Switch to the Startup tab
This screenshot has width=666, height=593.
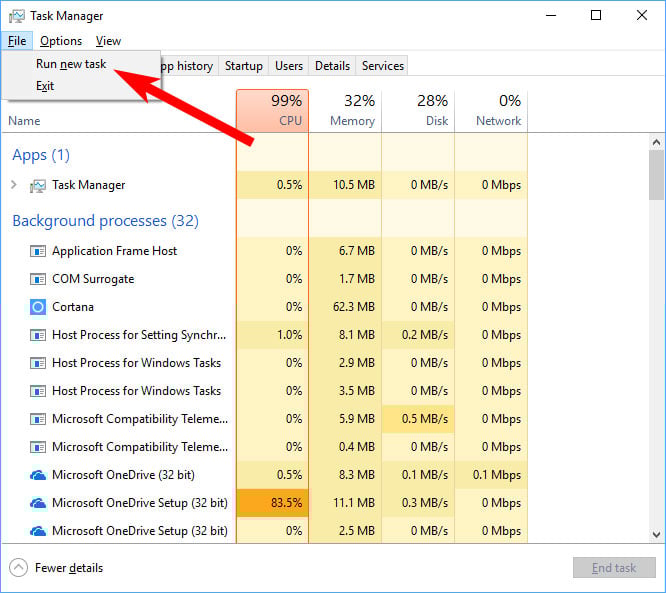click(243, 66)
